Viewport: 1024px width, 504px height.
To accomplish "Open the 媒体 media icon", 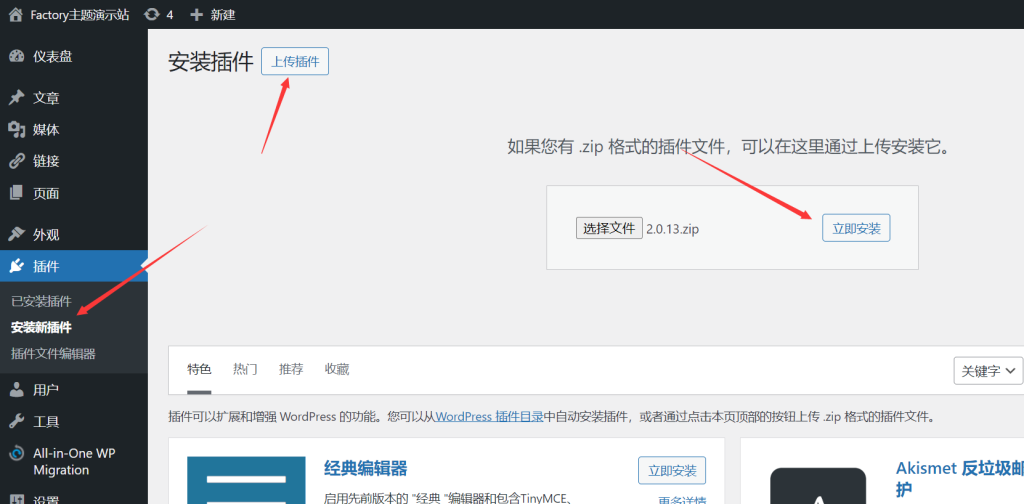I will click(x=16, y=129).
